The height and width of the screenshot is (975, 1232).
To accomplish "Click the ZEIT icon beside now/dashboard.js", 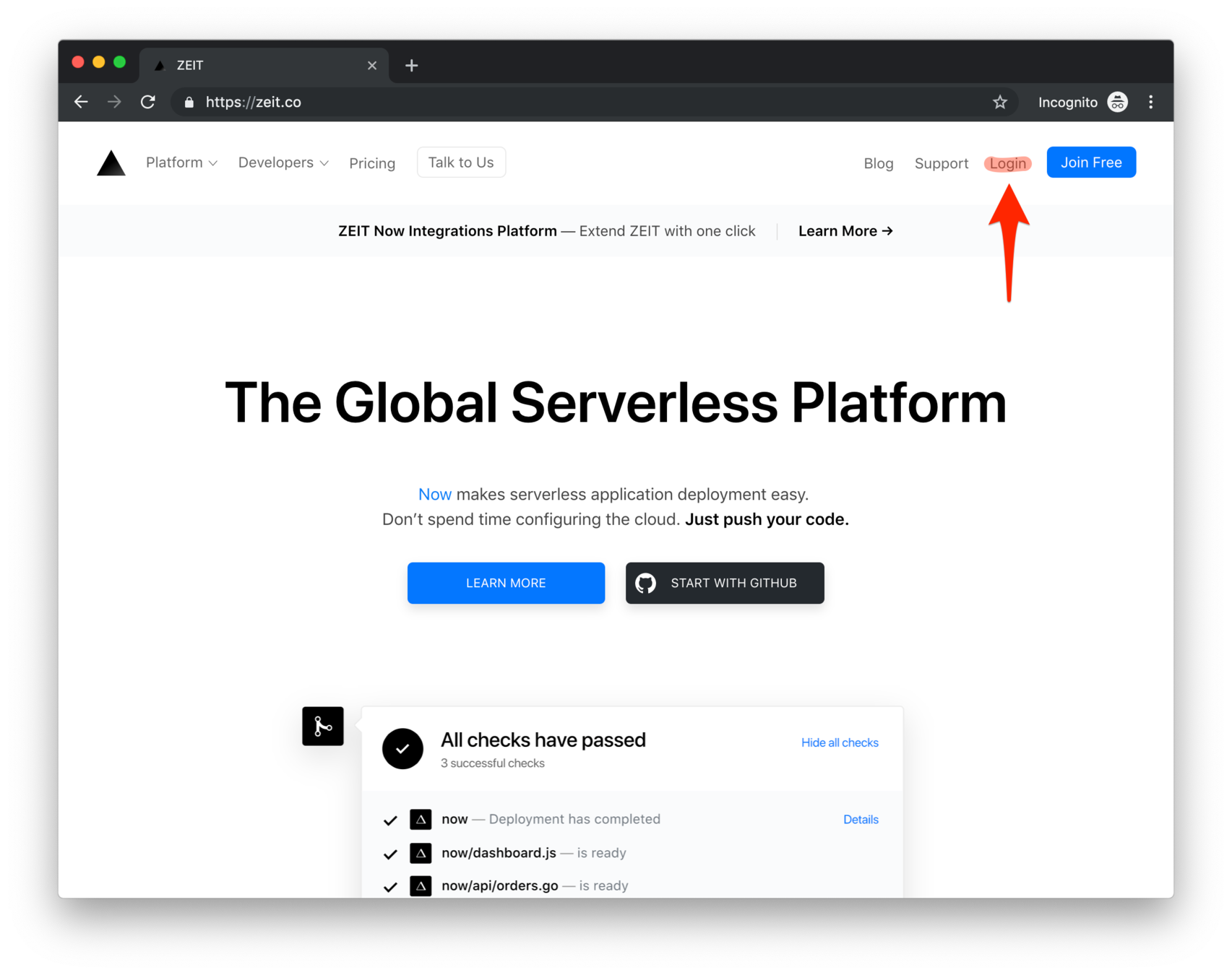I will 421,853.
